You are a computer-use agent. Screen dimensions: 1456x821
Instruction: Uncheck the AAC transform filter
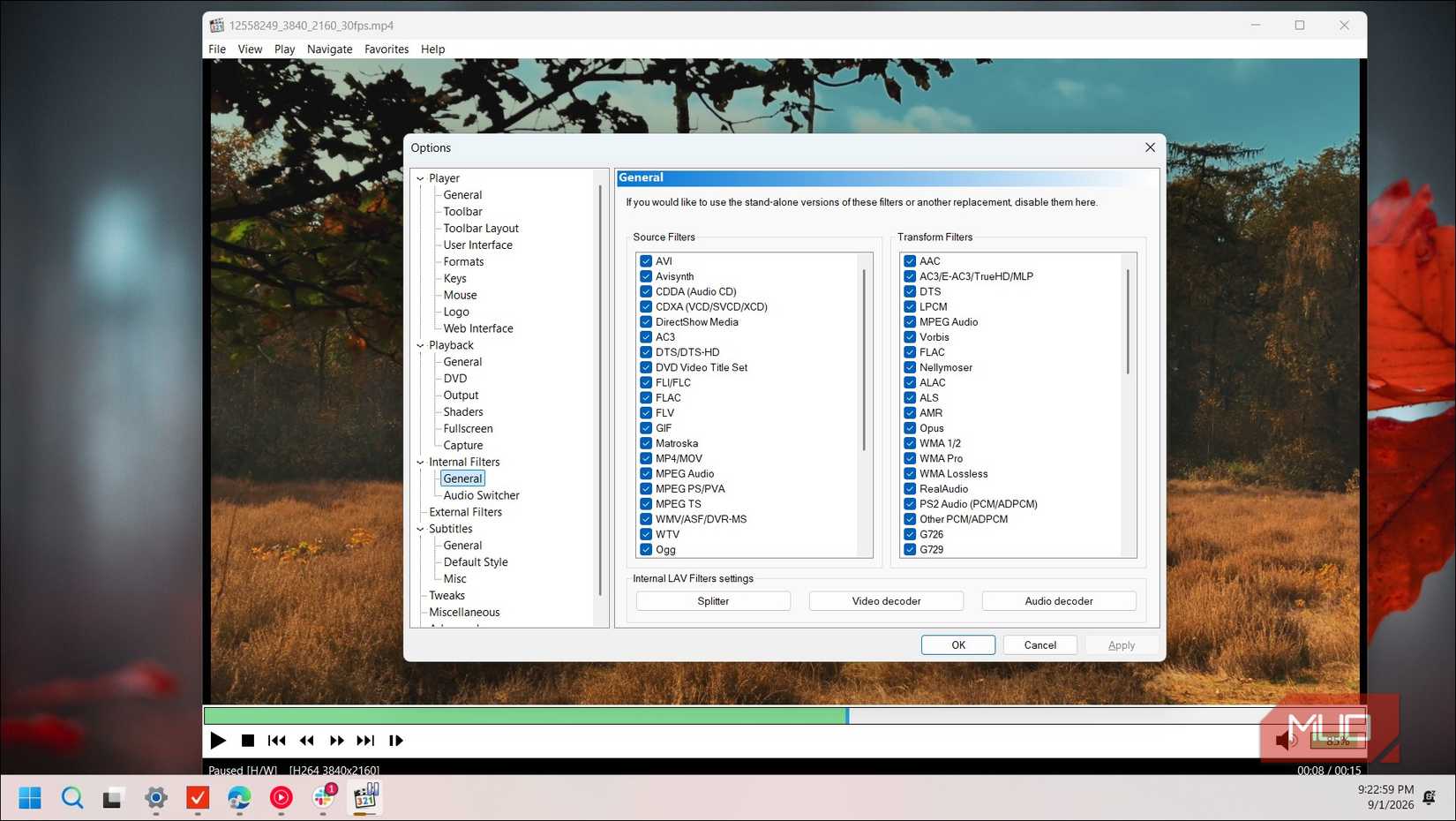pos(910,261)
